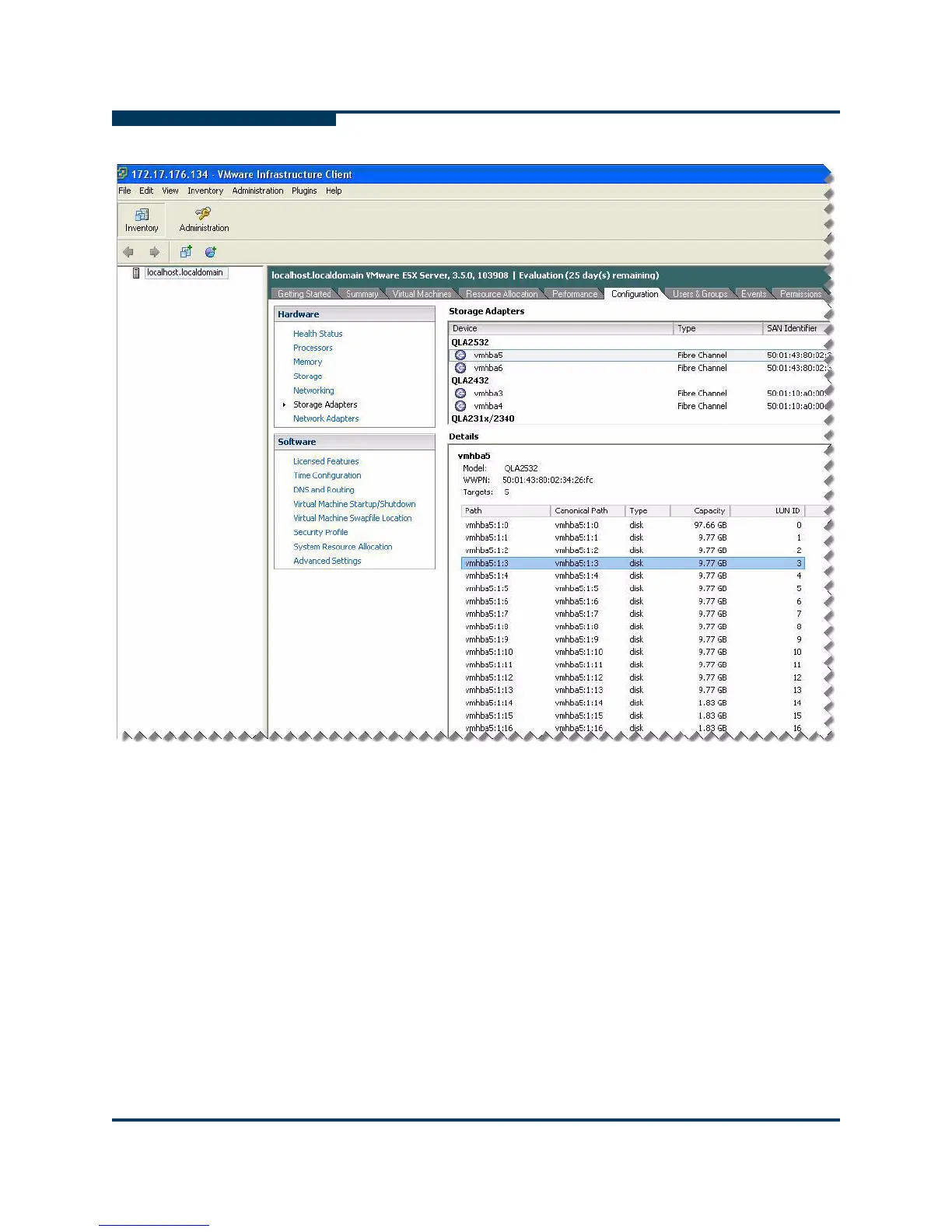This screenshot has width=952, height=1232.
Task: Switch to the Performance tab
Action: pos(575,294)
